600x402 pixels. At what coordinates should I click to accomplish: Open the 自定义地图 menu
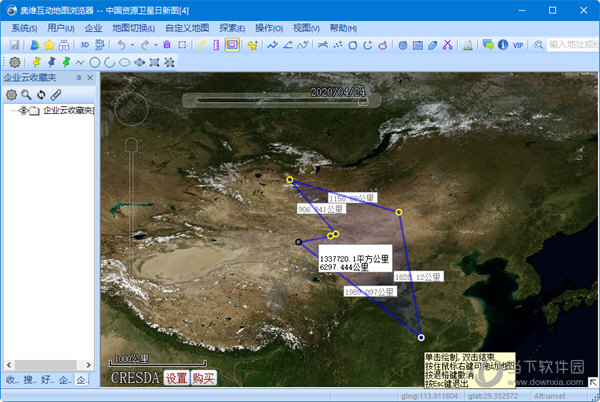187,28
